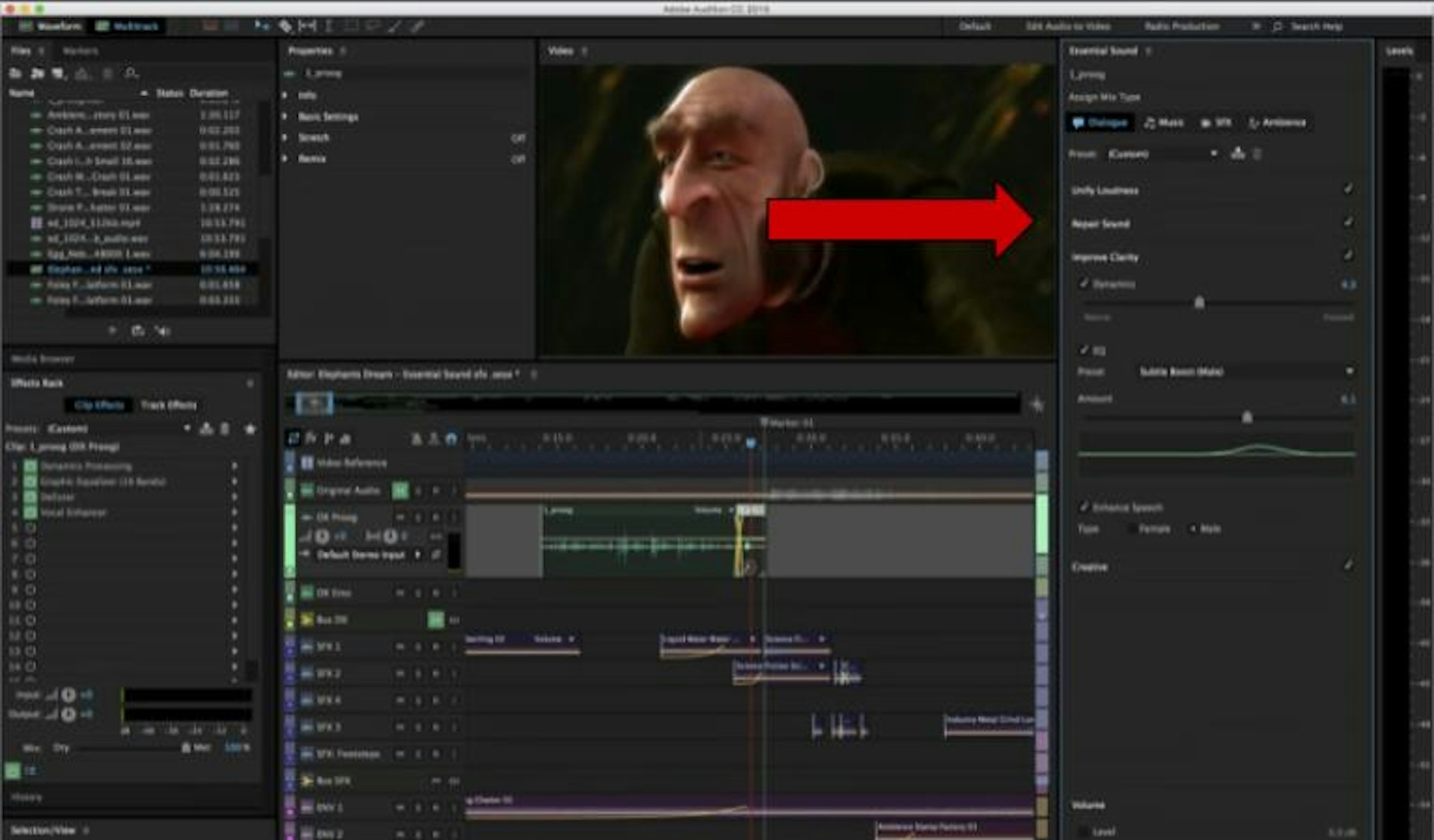Toggle Enhance Speech checkbox

pyautogui.click(x=1084, y=507)
